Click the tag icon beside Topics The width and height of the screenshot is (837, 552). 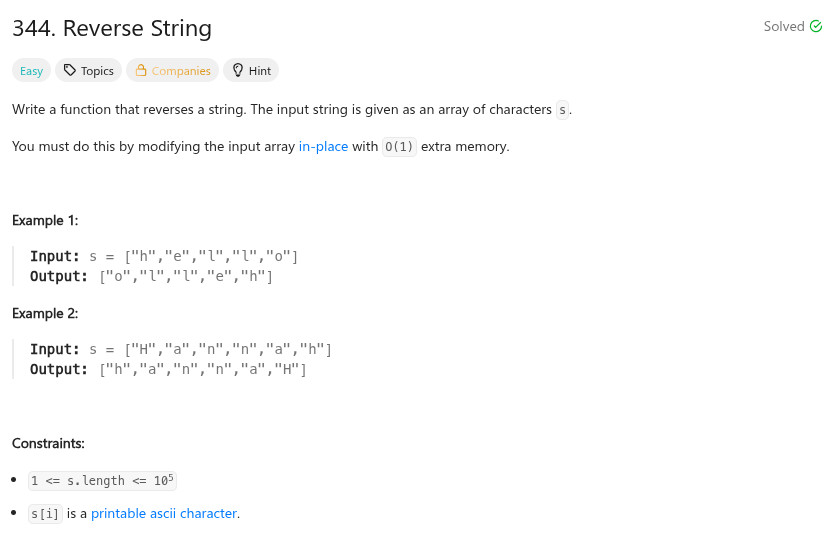tap(69, 71)
